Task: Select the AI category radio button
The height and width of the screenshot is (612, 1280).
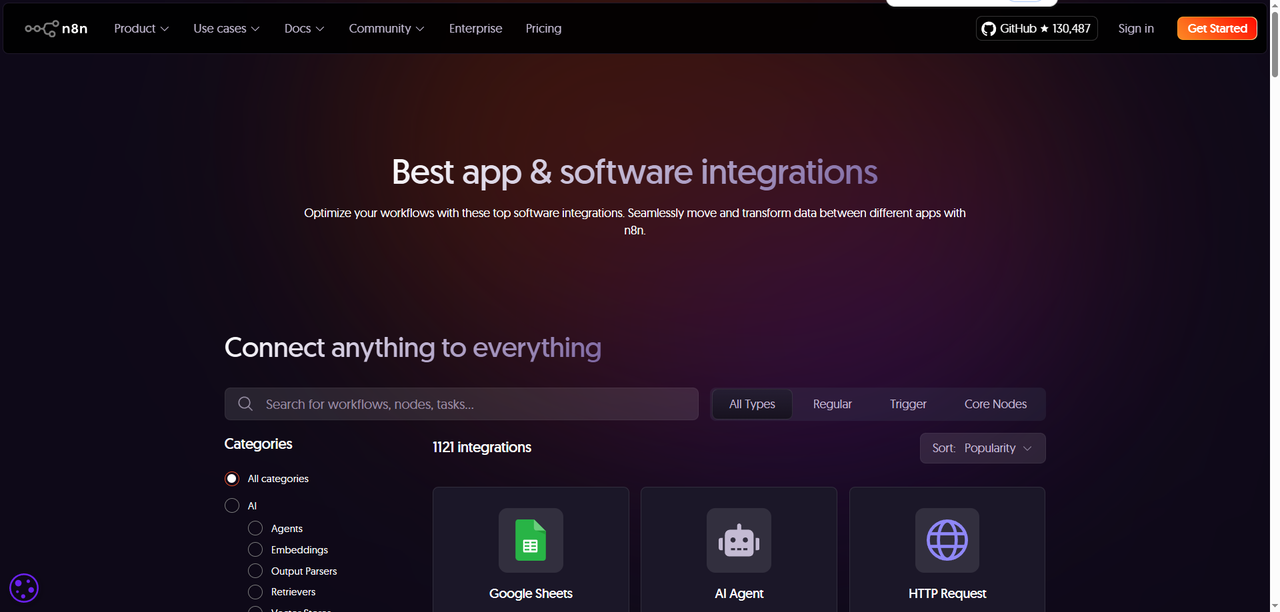Action: (232, 506)
